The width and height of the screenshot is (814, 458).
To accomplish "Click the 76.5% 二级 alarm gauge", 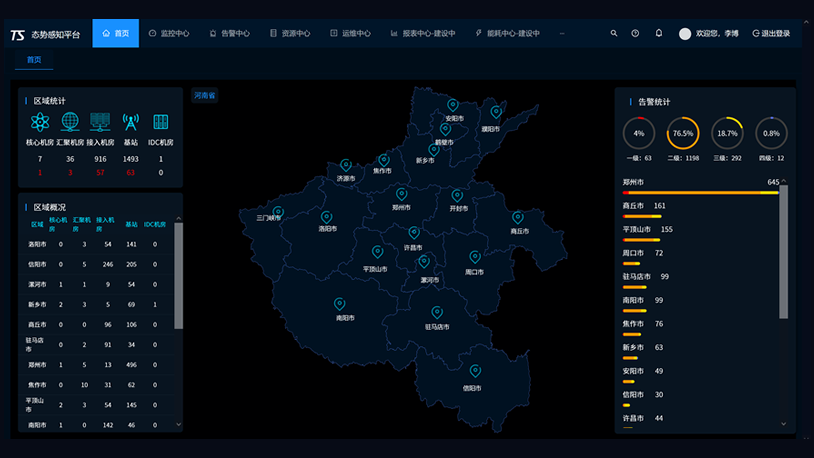I will 684,133.
